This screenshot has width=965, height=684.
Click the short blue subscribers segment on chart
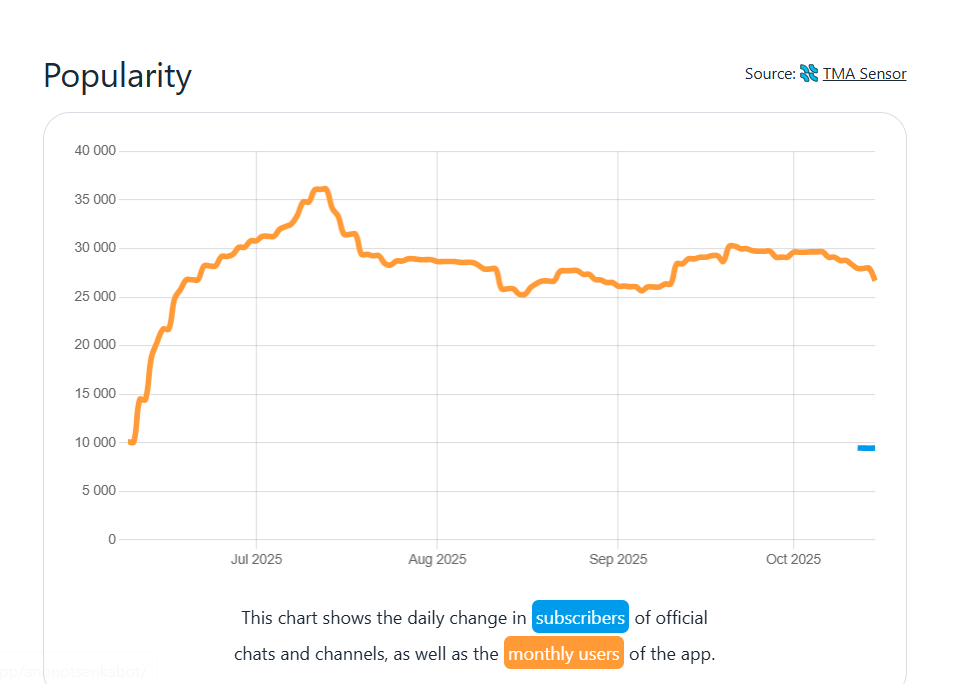pos(866,447)
